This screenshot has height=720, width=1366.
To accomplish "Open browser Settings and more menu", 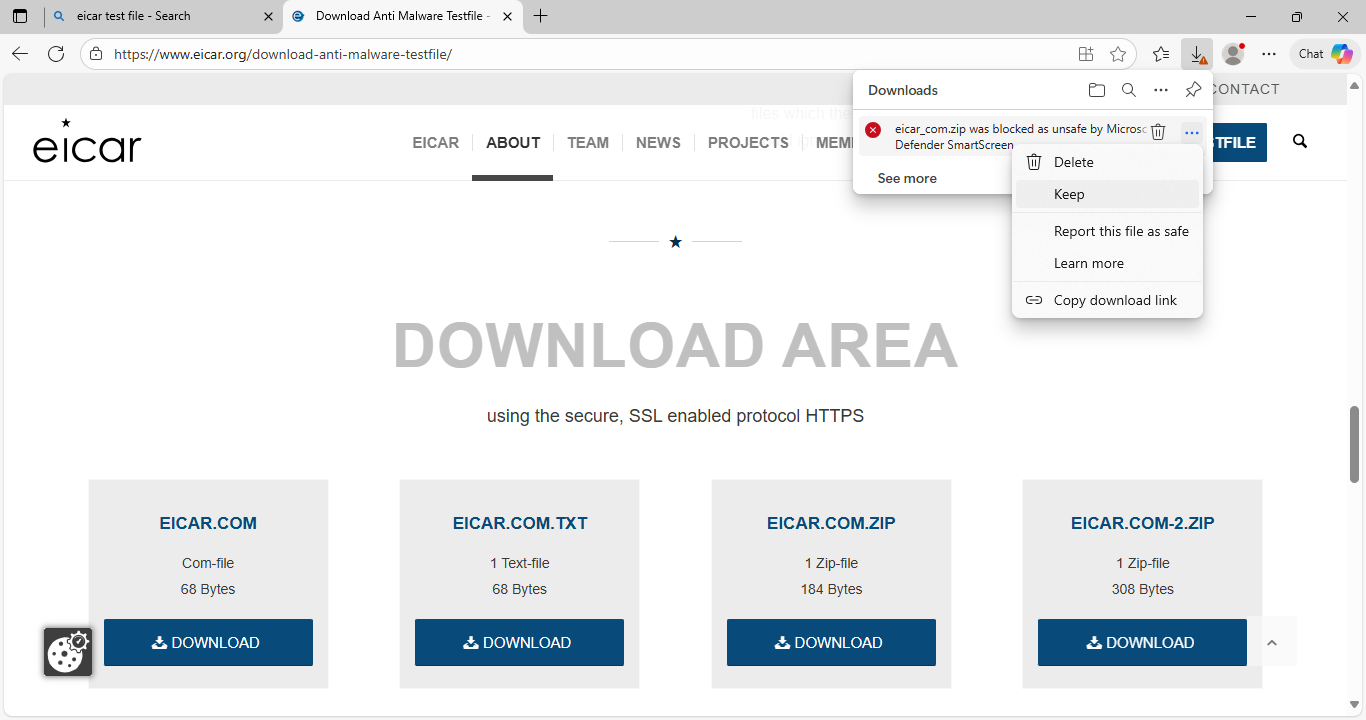I will [1269, 54].
